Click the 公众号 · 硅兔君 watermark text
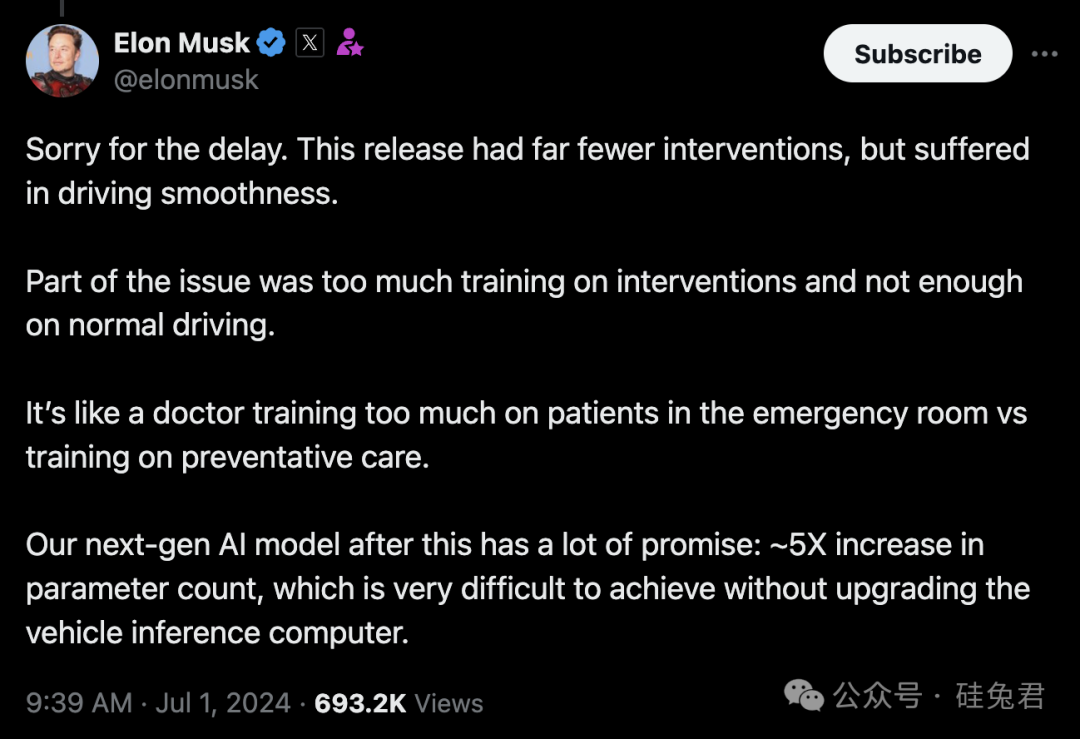 pyautogui.click(x=938, y=695)
